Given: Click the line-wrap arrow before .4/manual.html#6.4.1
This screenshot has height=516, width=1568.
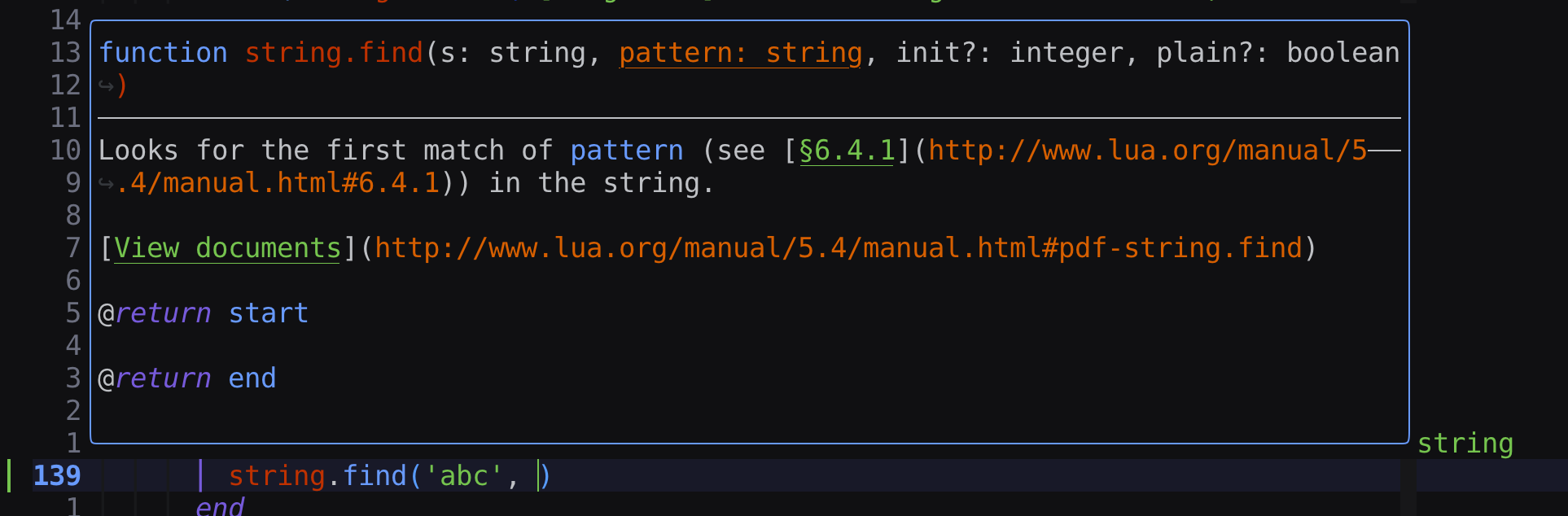Looking at the screenshot, I should click(x=106, y=183).
